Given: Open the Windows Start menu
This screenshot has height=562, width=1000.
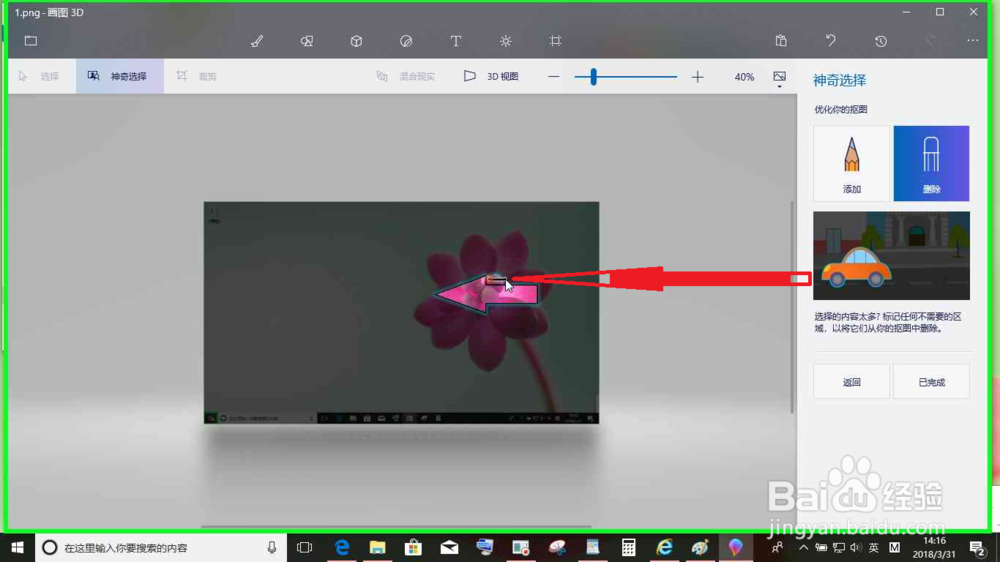Looking at the screenshot, I should 17,547.
